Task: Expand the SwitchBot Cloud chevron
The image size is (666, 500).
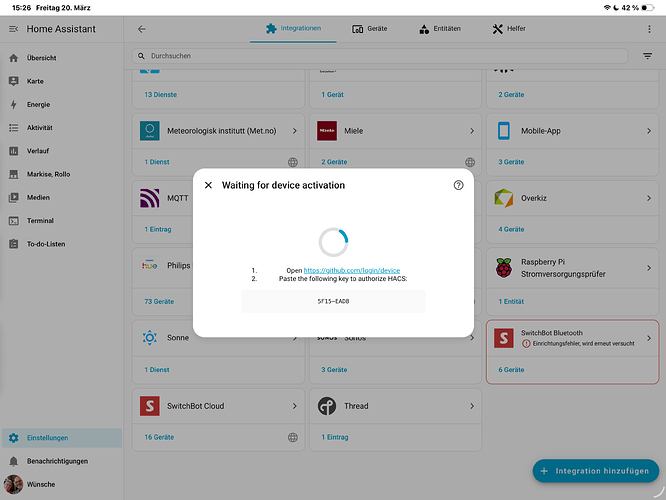Action: pyautogui.click(x=295, y=406)
